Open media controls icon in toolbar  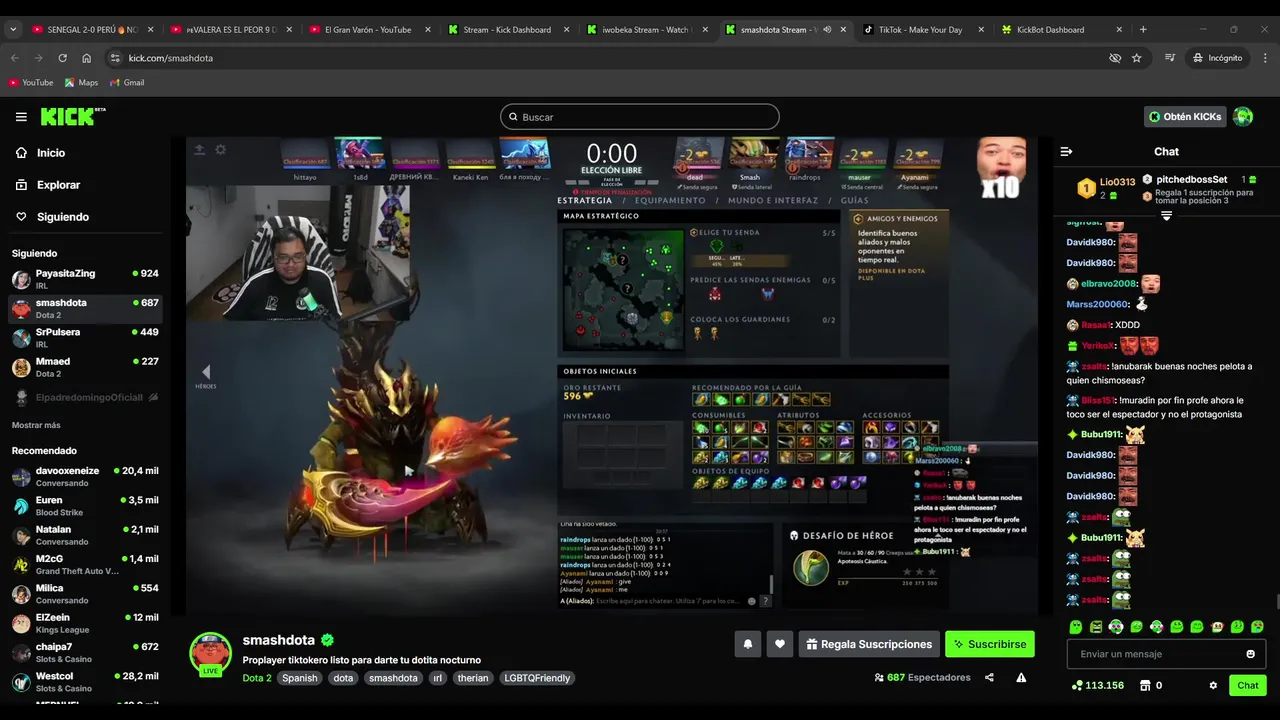click(1170, 58)
